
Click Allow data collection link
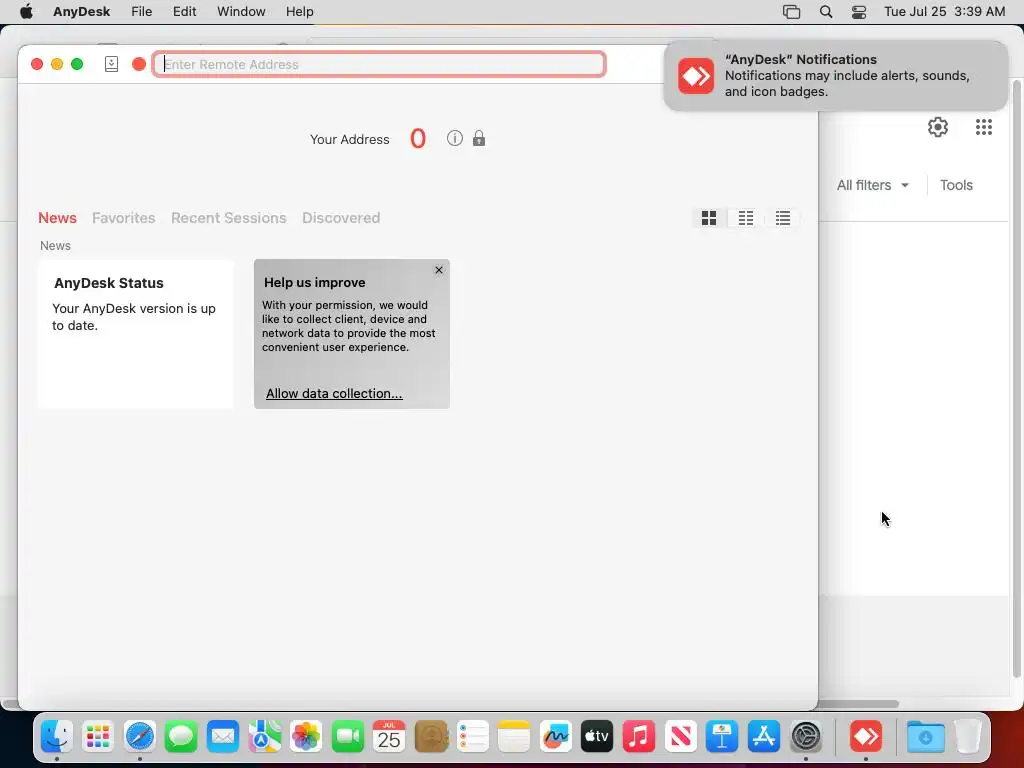pyautogui.click(x=334, y=394)
